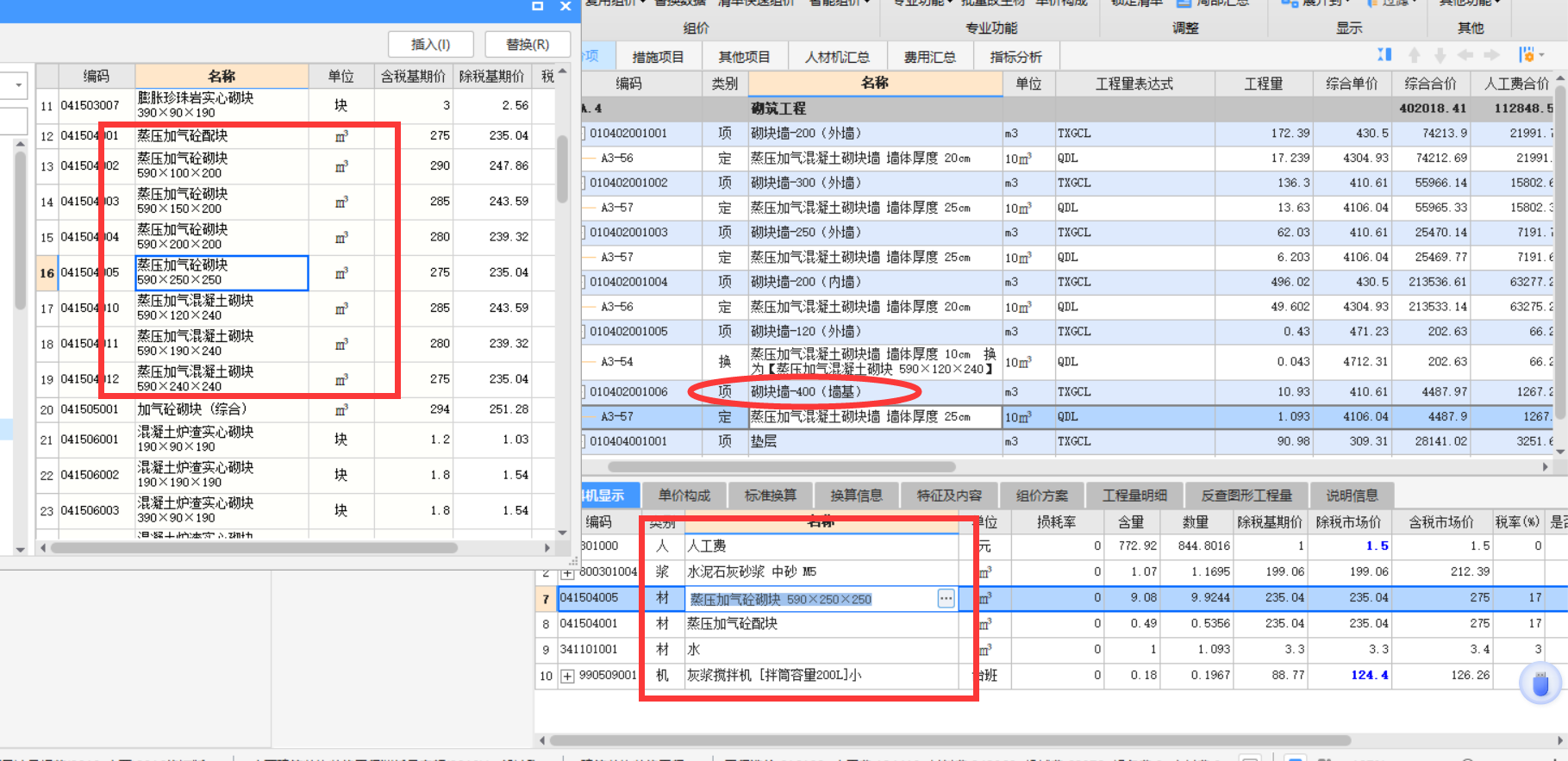
Task: Click the 名称 column header in dialog
Action: pyautogui.click(x=222, y=76)
